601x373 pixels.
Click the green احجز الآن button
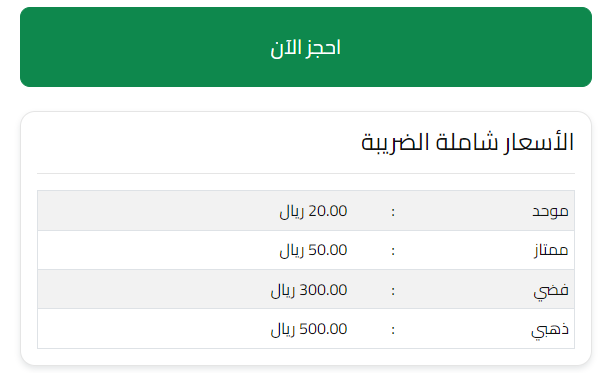(x=306, y=47)
